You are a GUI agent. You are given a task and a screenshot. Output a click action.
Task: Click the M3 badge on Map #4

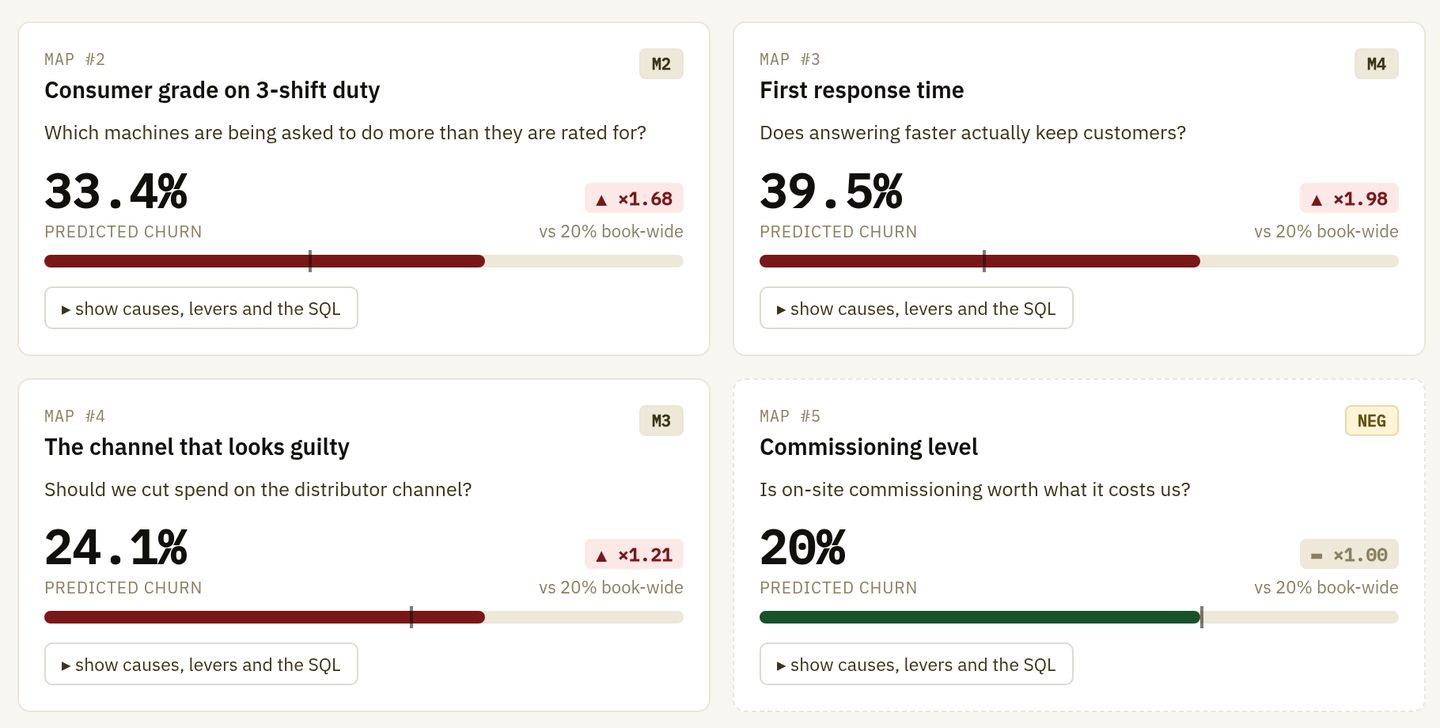point(661,420)
